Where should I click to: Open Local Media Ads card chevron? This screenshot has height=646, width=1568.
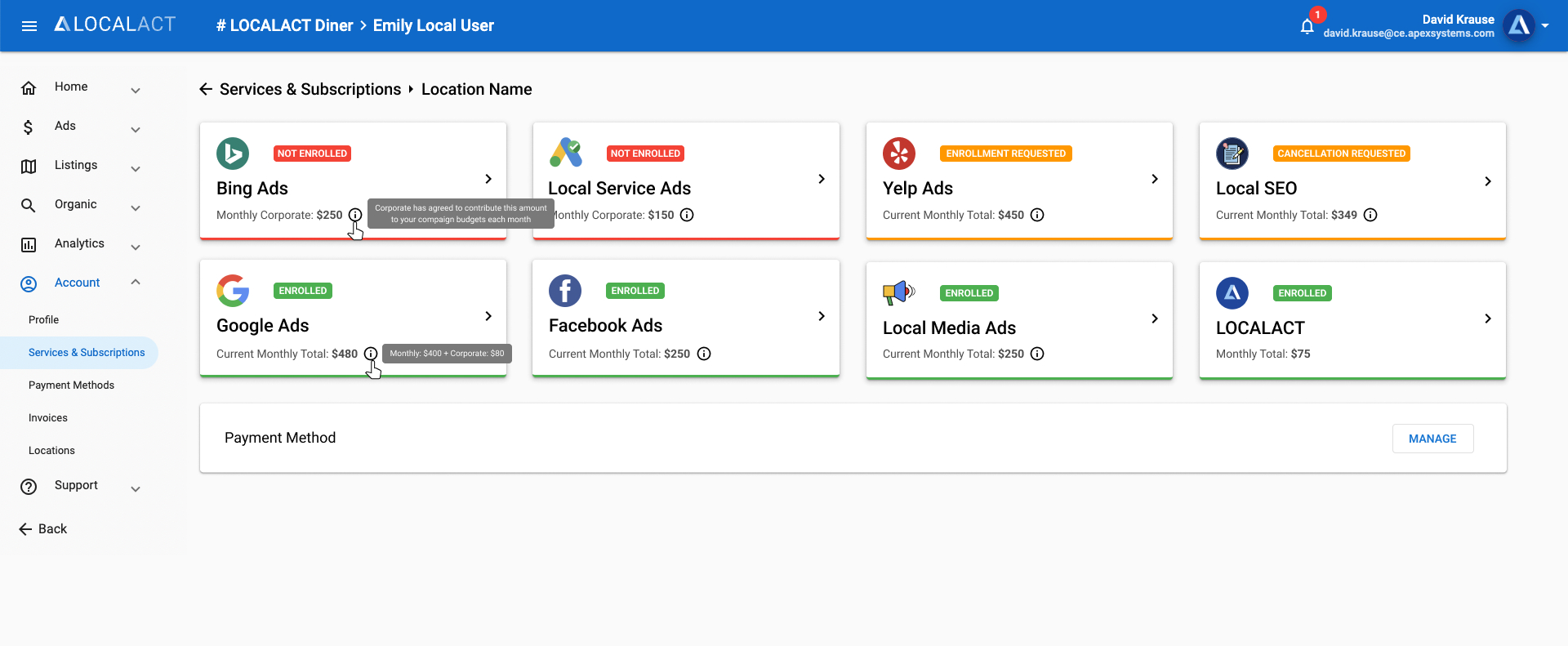[1155, 319]
